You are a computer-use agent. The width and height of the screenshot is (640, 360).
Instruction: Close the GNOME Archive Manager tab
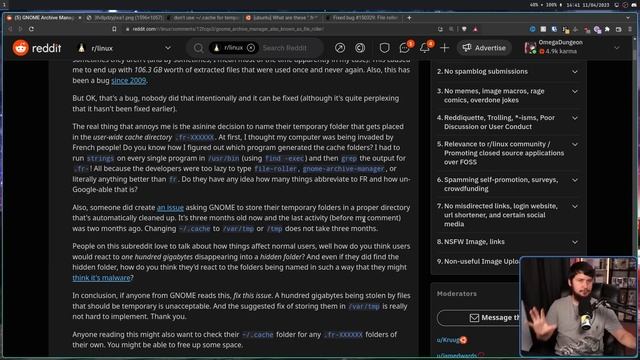pyautogui.click(x=79, y=18)
